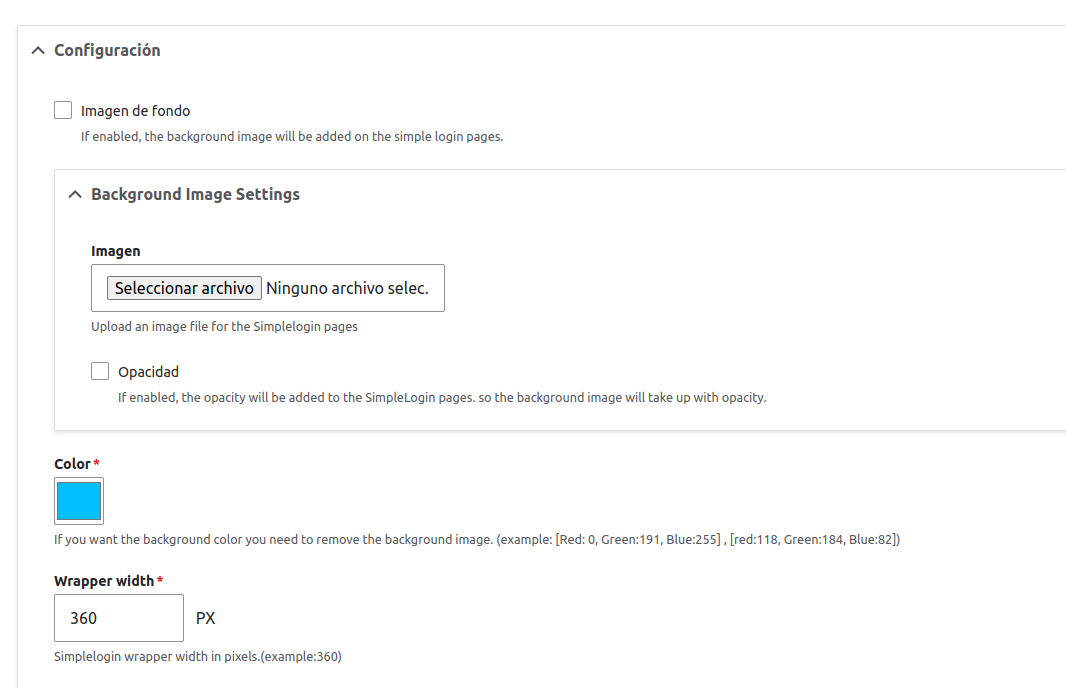The height and width of the screenshot is (688, 1066).
Task: Click the Background Image Settings title
Action: tap(195, 194)
